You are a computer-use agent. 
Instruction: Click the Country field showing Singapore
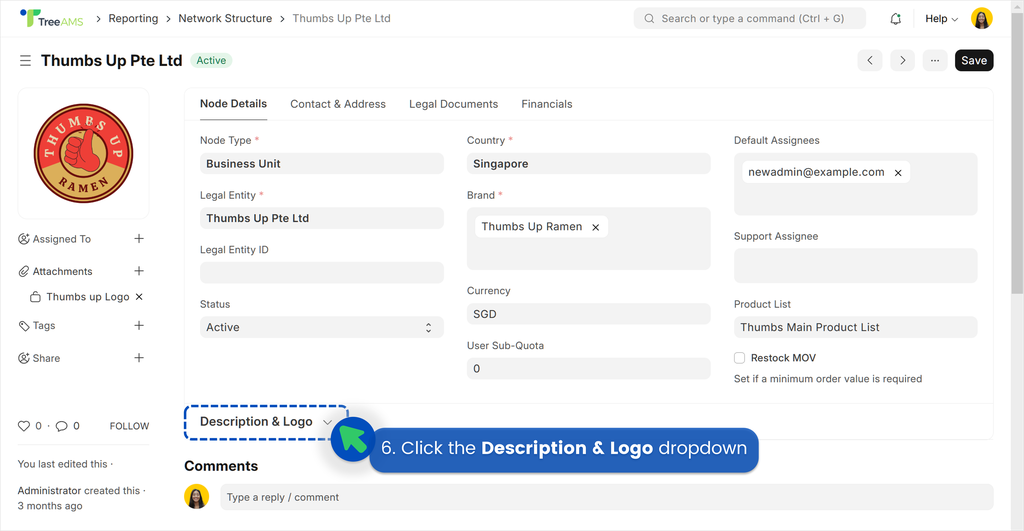coord(588,163)
